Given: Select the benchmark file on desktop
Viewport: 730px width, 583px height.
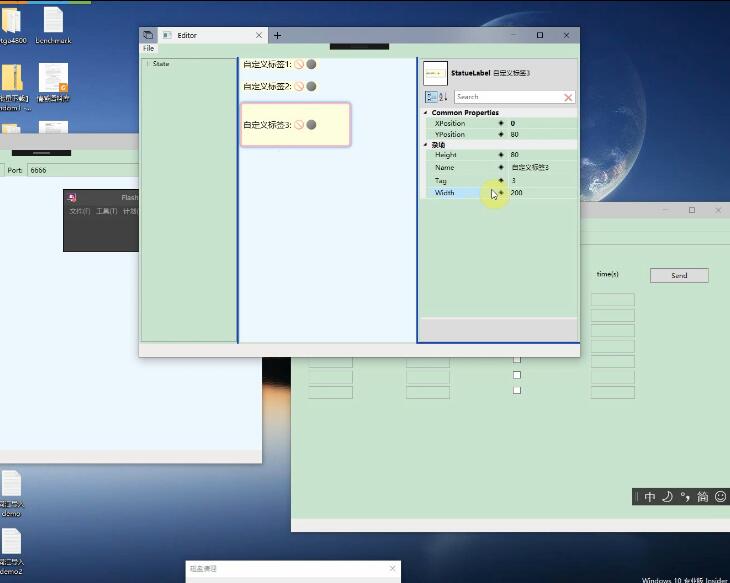Looking at the screenshot, I should coord(53,26).
